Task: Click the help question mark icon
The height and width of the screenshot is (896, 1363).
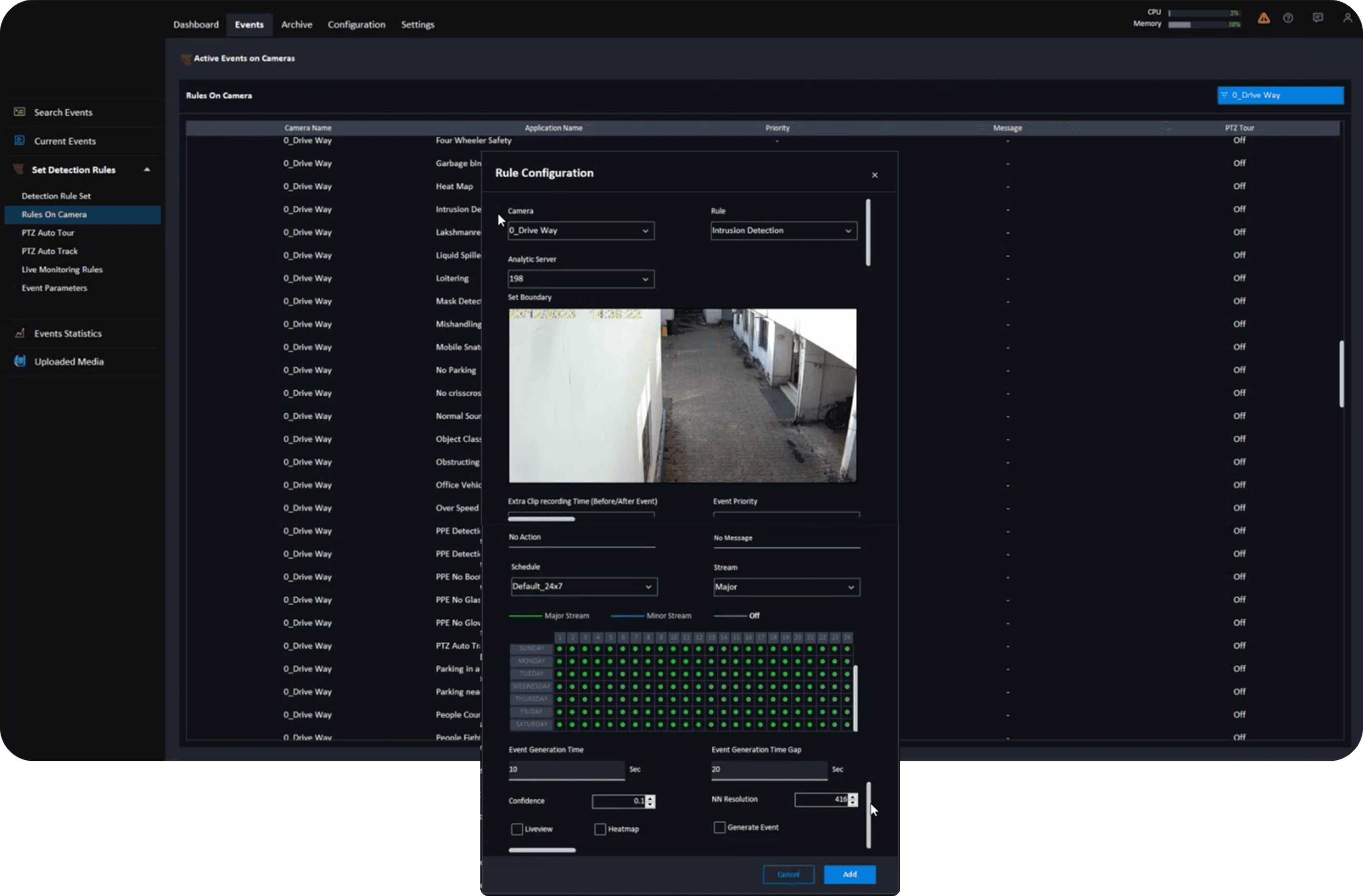Action: tap(1288, 19)
